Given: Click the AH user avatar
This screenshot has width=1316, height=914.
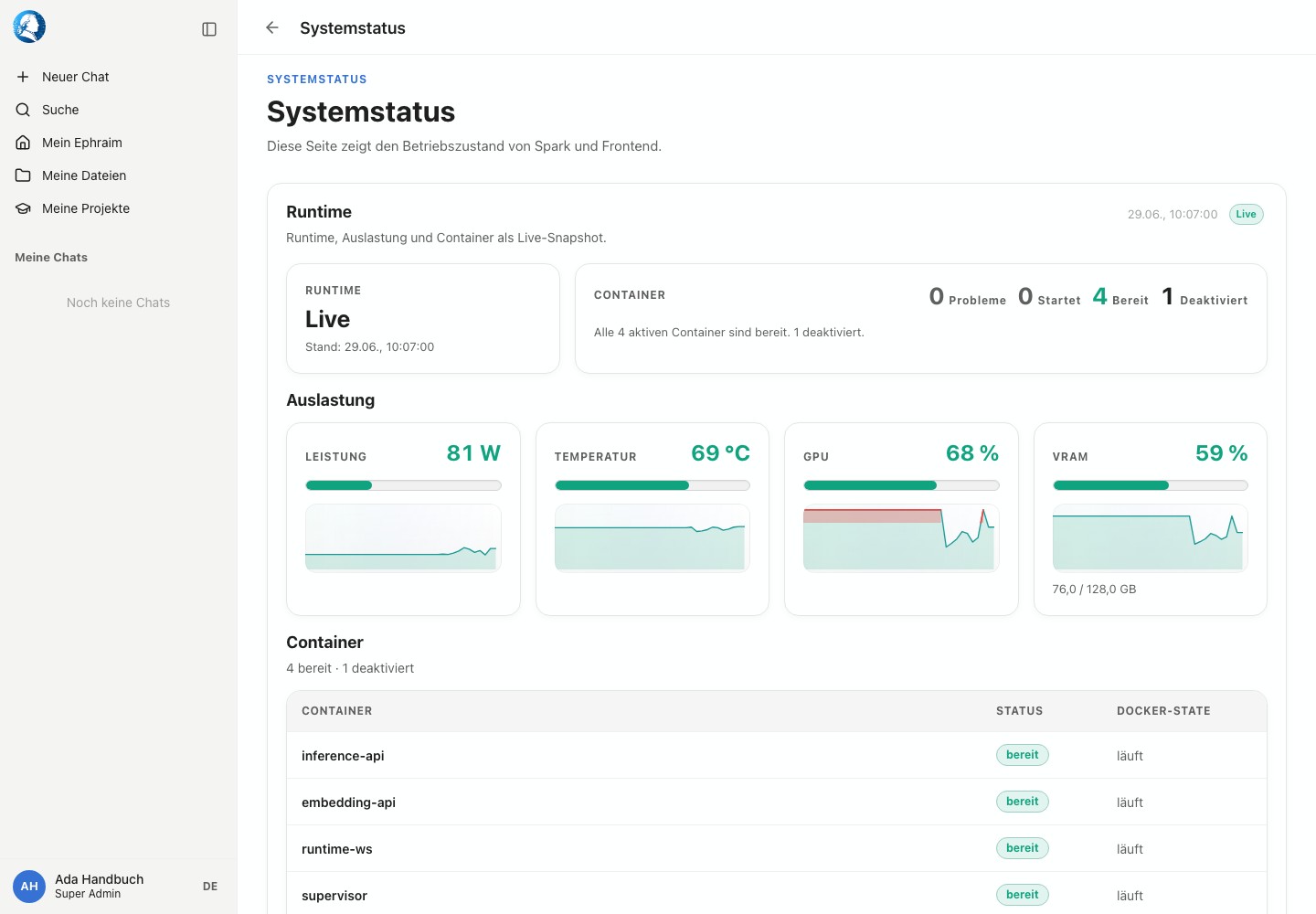Looking at the screenshot, I should [x=29, y=887].
